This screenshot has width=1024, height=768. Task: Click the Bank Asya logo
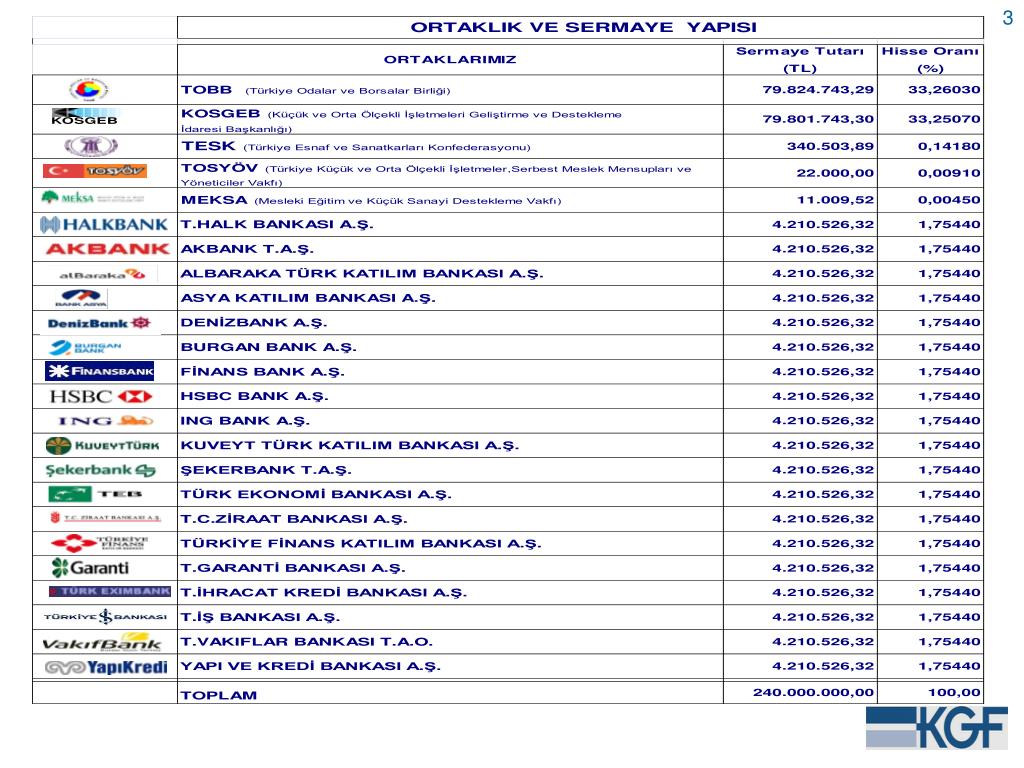(81, 298)
